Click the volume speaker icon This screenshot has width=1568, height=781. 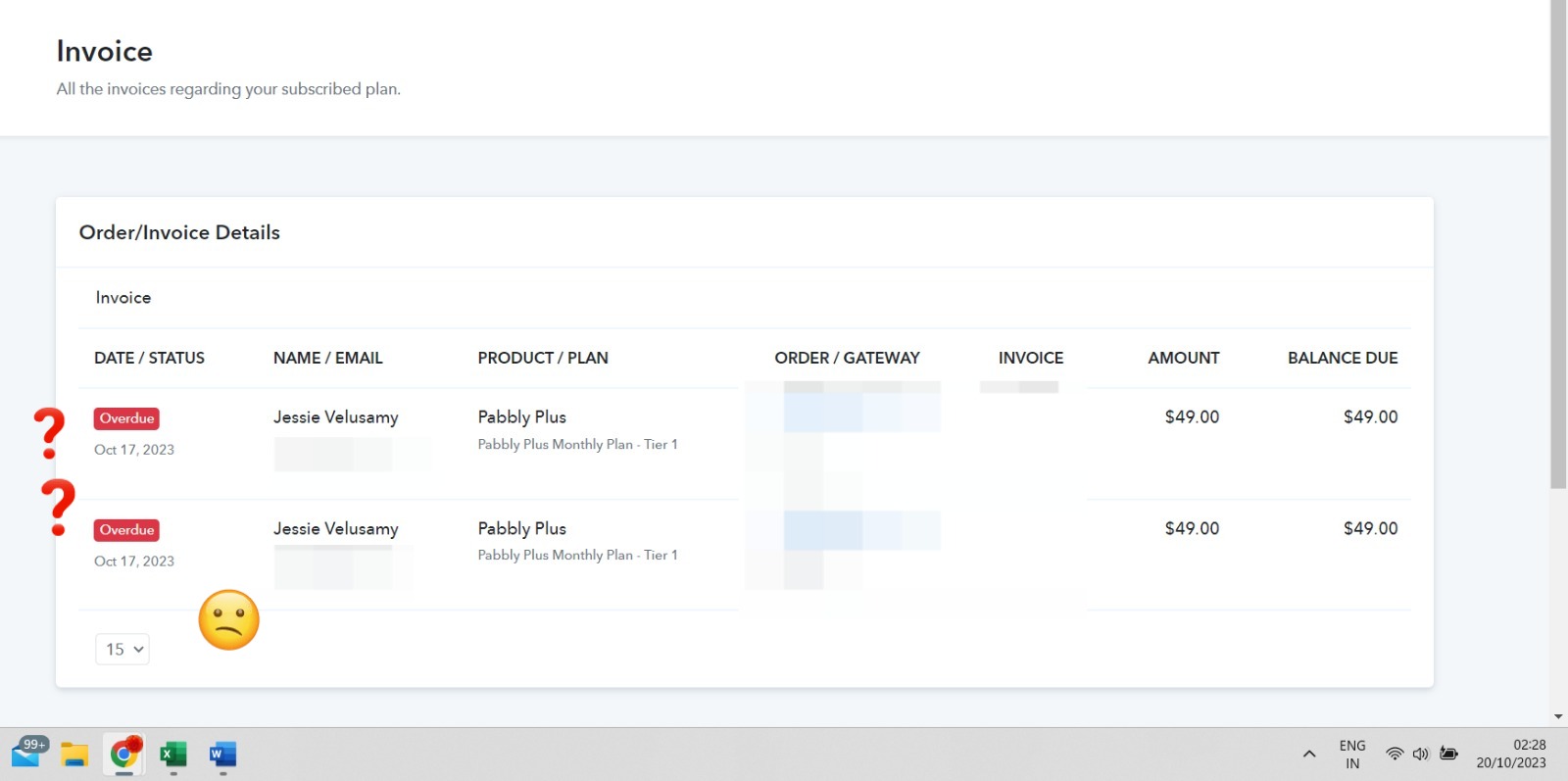click(1421, 754)
